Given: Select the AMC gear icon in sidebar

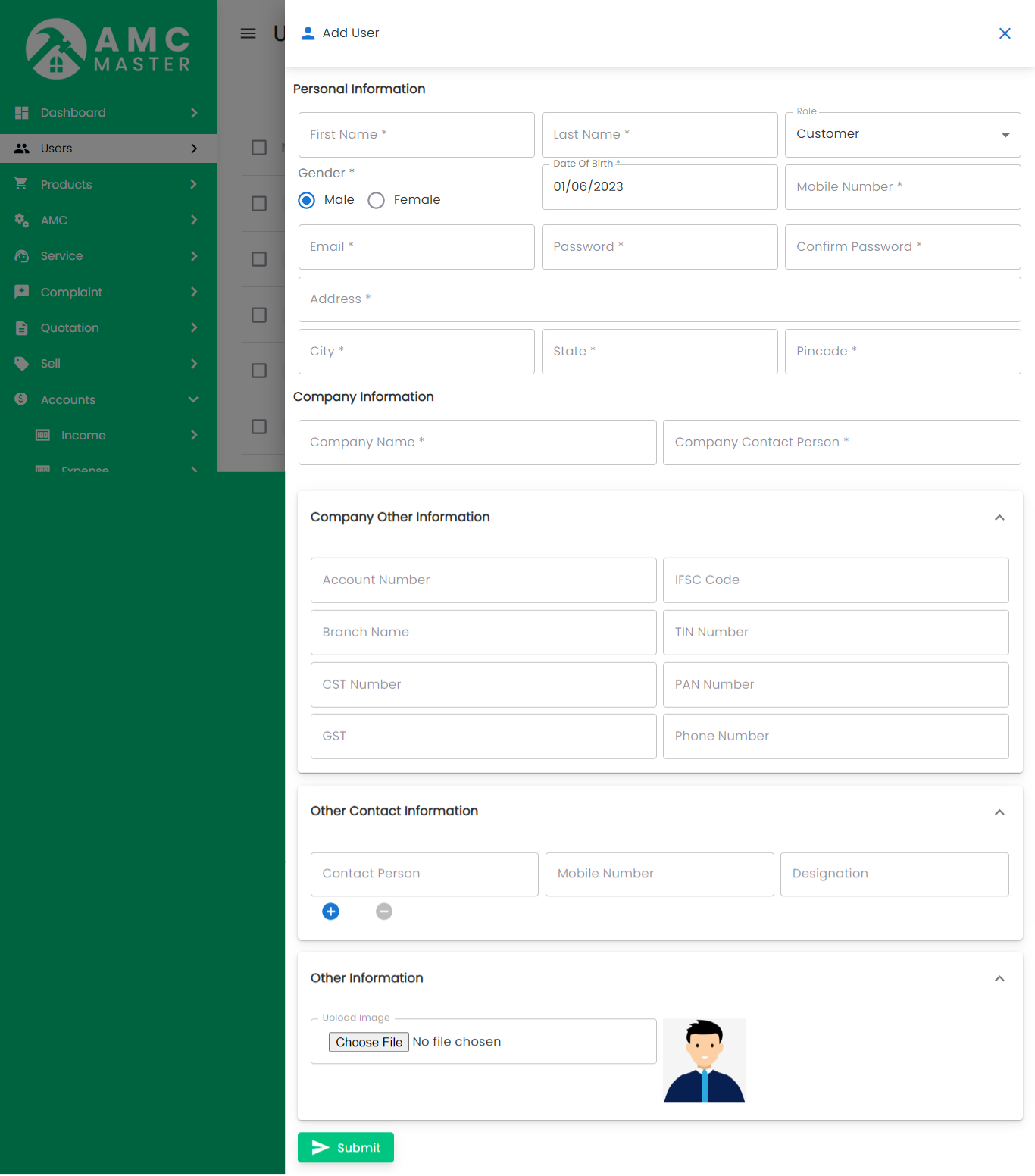Looking at the screenshot, I should tap(21, 220).
